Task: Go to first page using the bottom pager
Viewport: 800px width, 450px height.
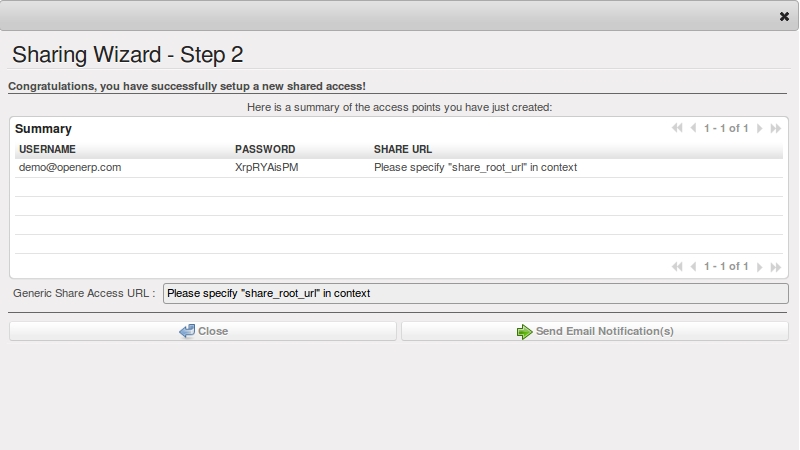Action: point(678,267)
